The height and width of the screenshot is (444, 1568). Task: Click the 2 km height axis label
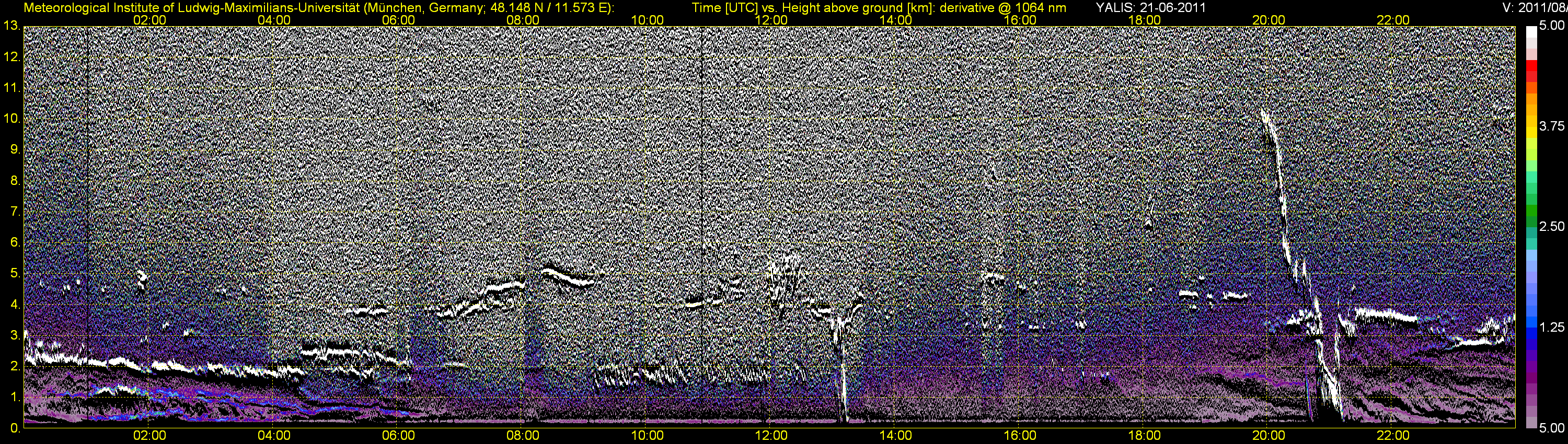[15, 366]
